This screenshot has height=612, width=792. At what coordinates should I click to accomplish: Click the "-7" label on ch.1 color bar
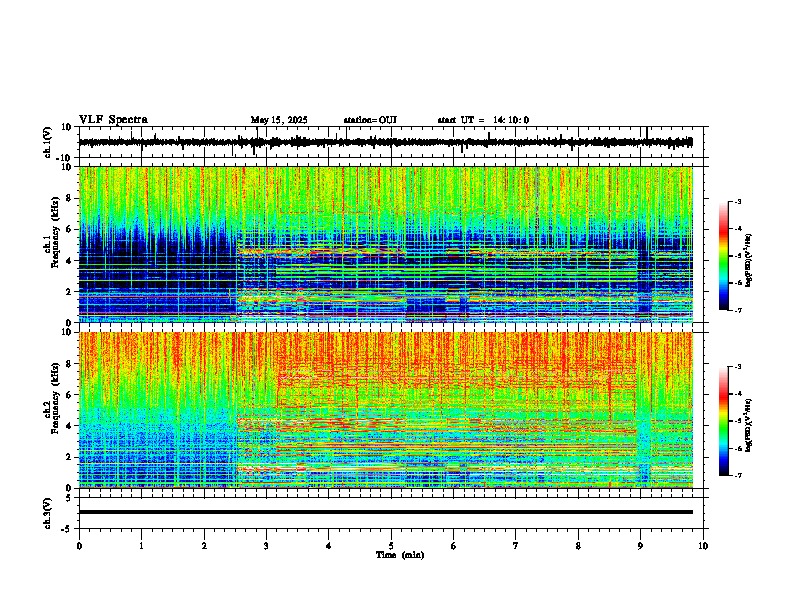pyautogui.click(x=738, y=310)
